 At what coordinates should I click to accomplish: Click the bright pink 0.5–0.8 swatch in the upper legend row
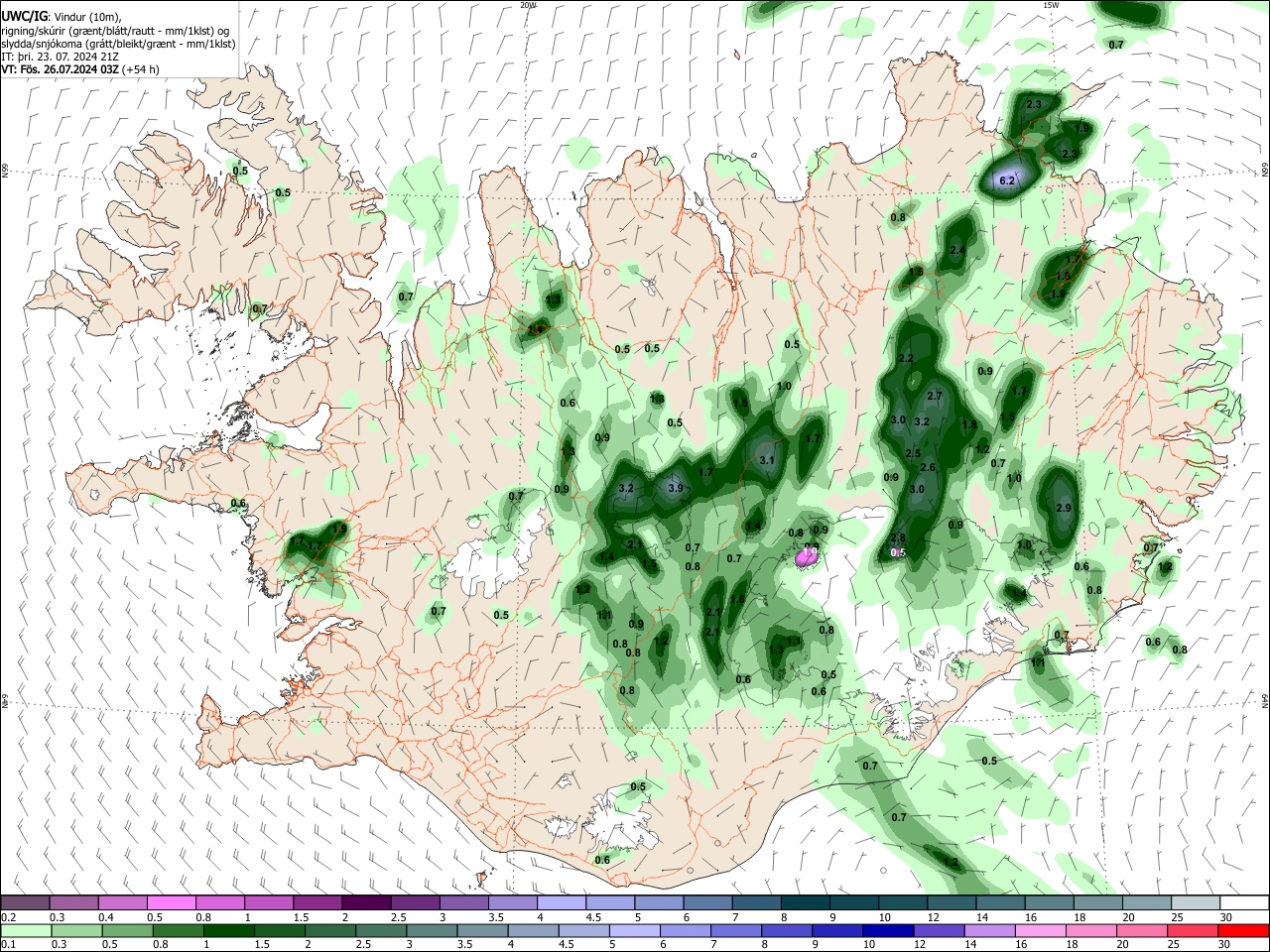pyautogui.click(x=171, y=902)
